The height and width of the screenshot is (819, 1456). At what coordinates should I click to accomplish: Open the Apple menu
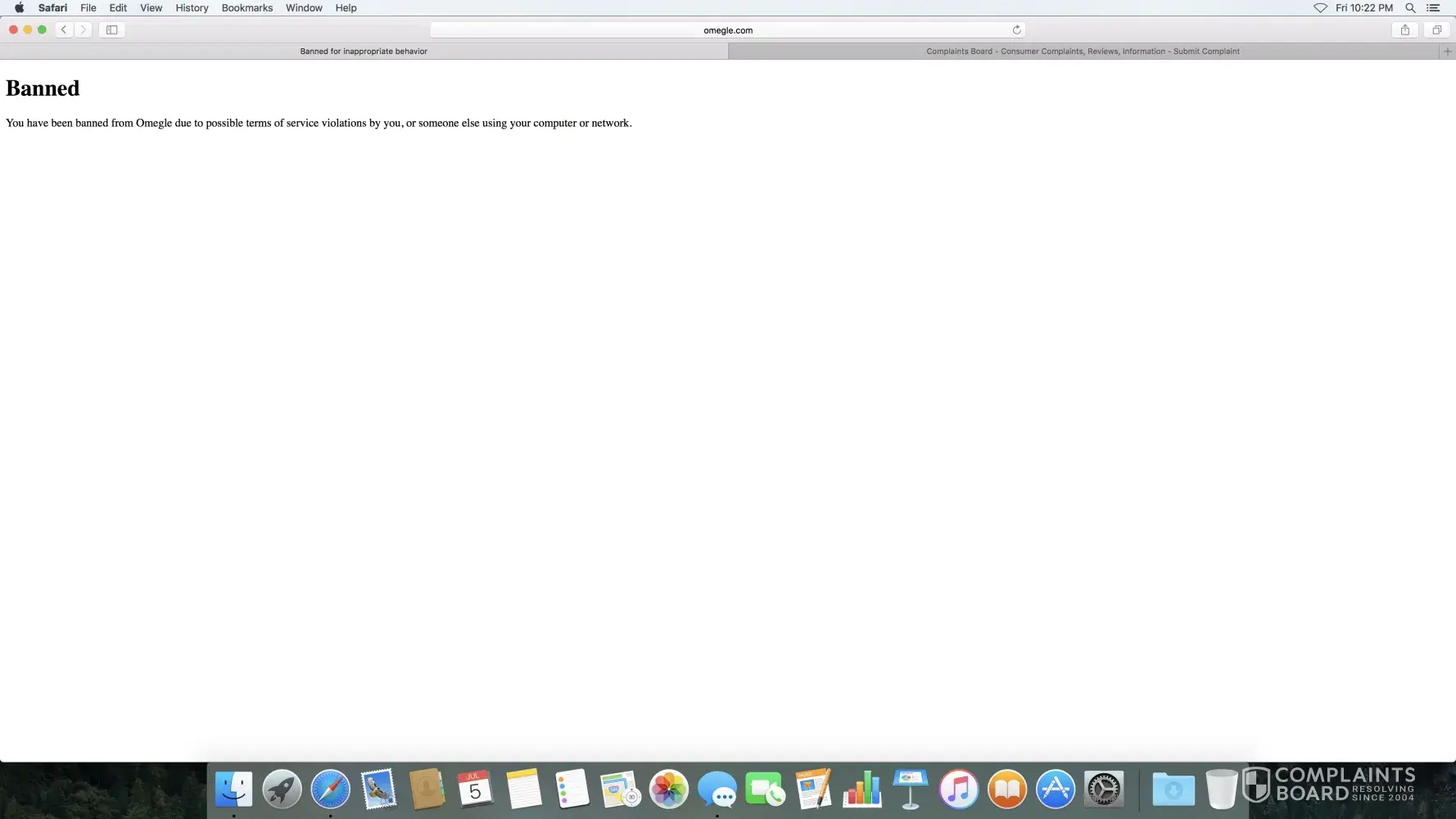click(19, 7)
